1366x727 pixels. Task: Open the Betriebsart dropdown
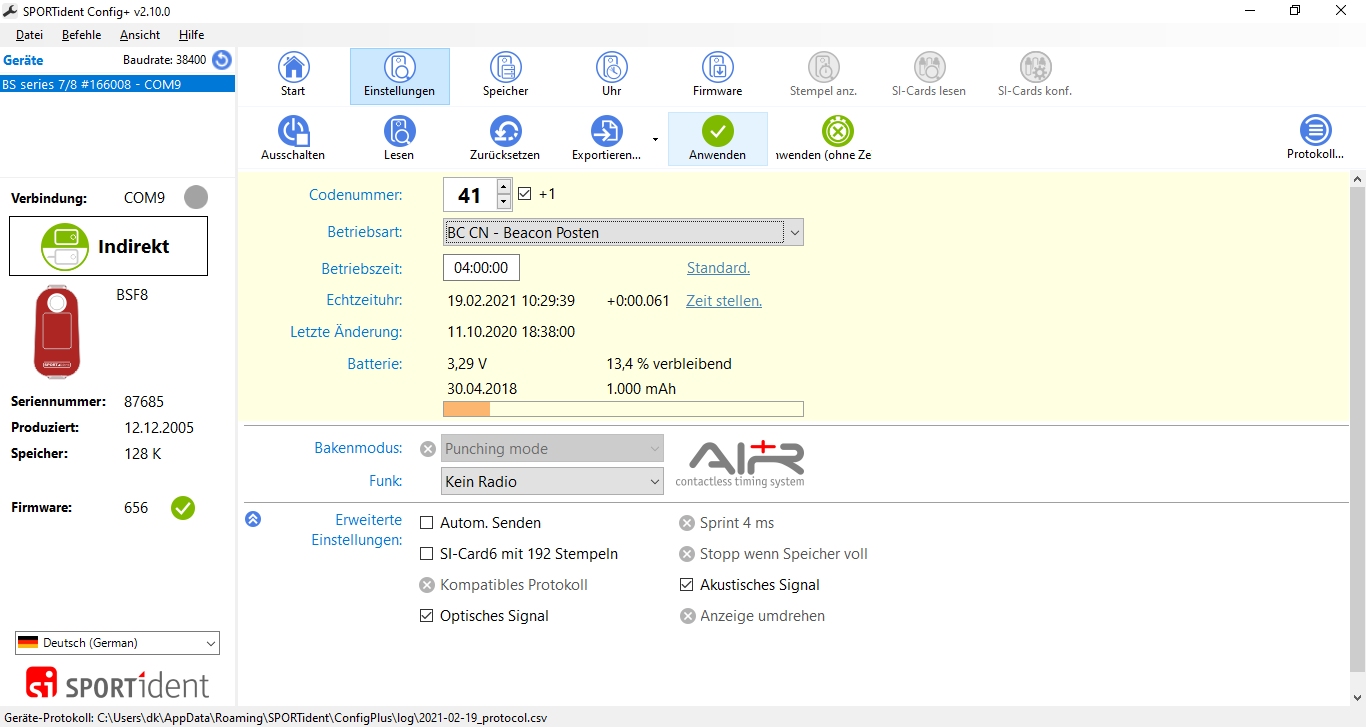[x=623, y=233]
